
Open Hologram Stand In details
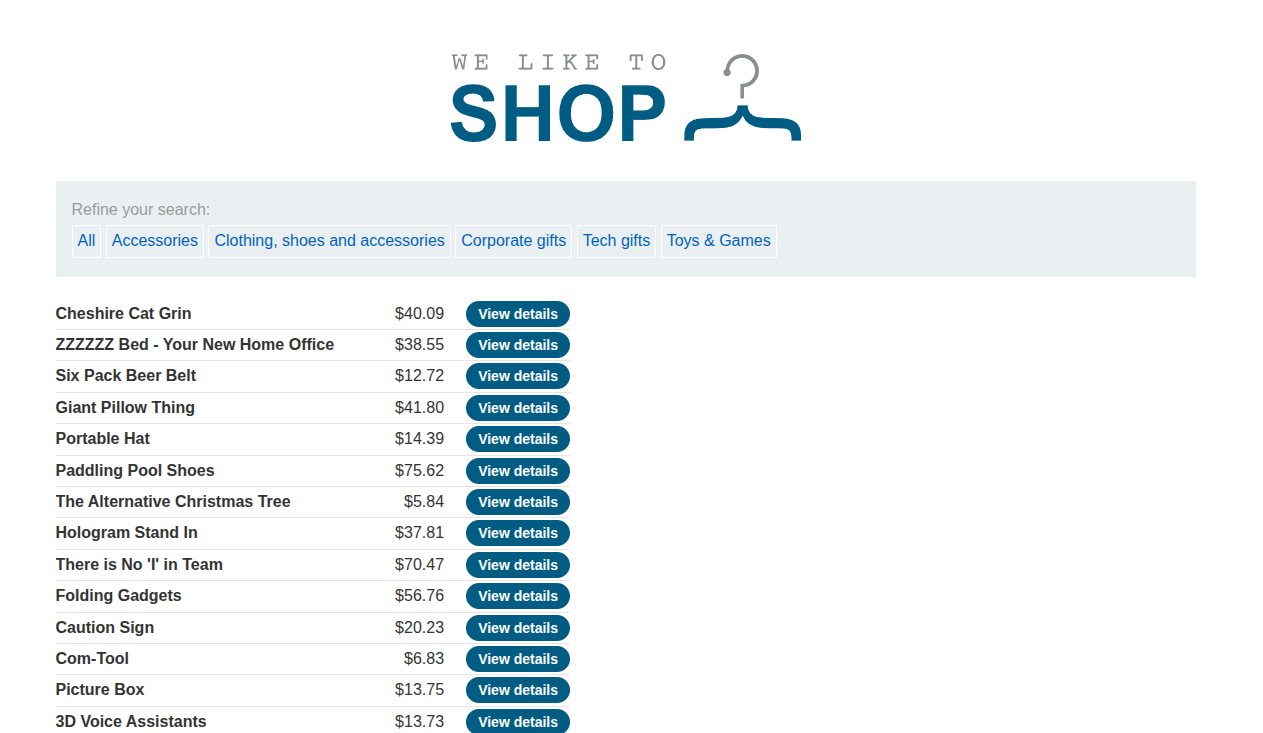point(518,533)
